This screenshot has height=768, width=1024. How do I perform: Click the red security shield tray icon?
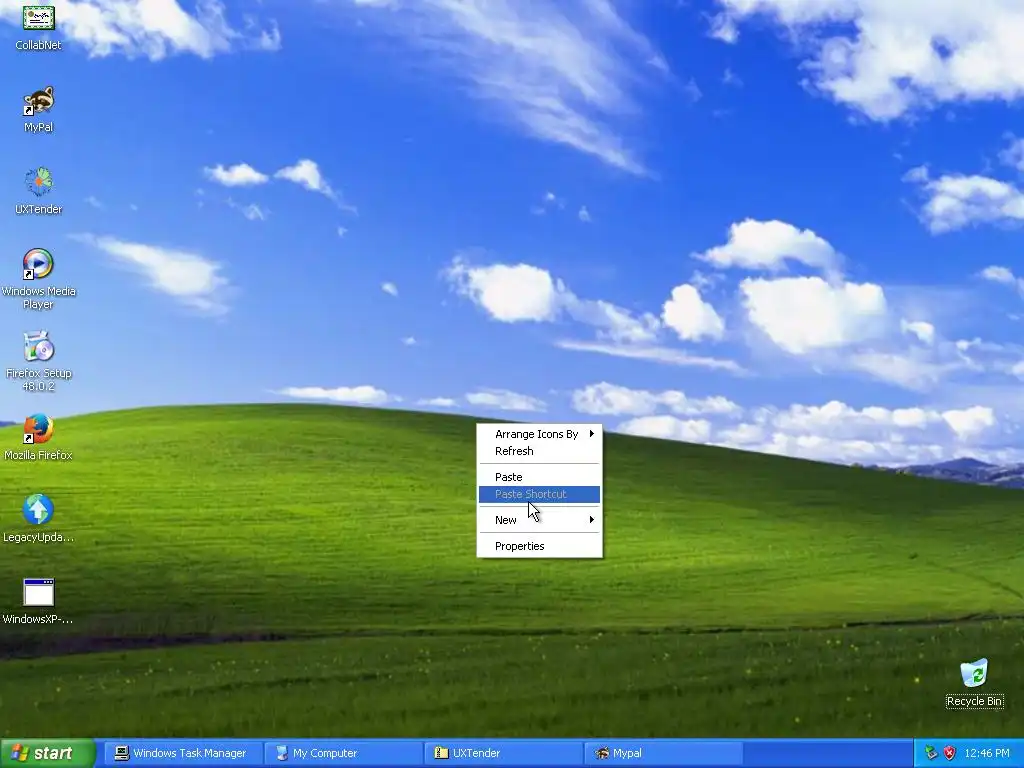coord(950,753)
